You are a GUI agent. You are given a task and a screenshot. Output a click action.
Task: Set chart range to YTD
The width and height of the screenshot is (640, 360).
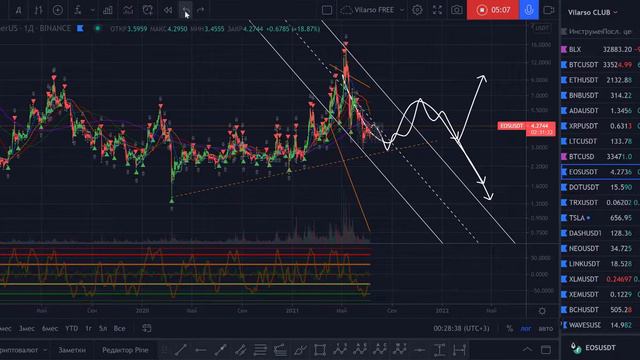coord(71,328)
